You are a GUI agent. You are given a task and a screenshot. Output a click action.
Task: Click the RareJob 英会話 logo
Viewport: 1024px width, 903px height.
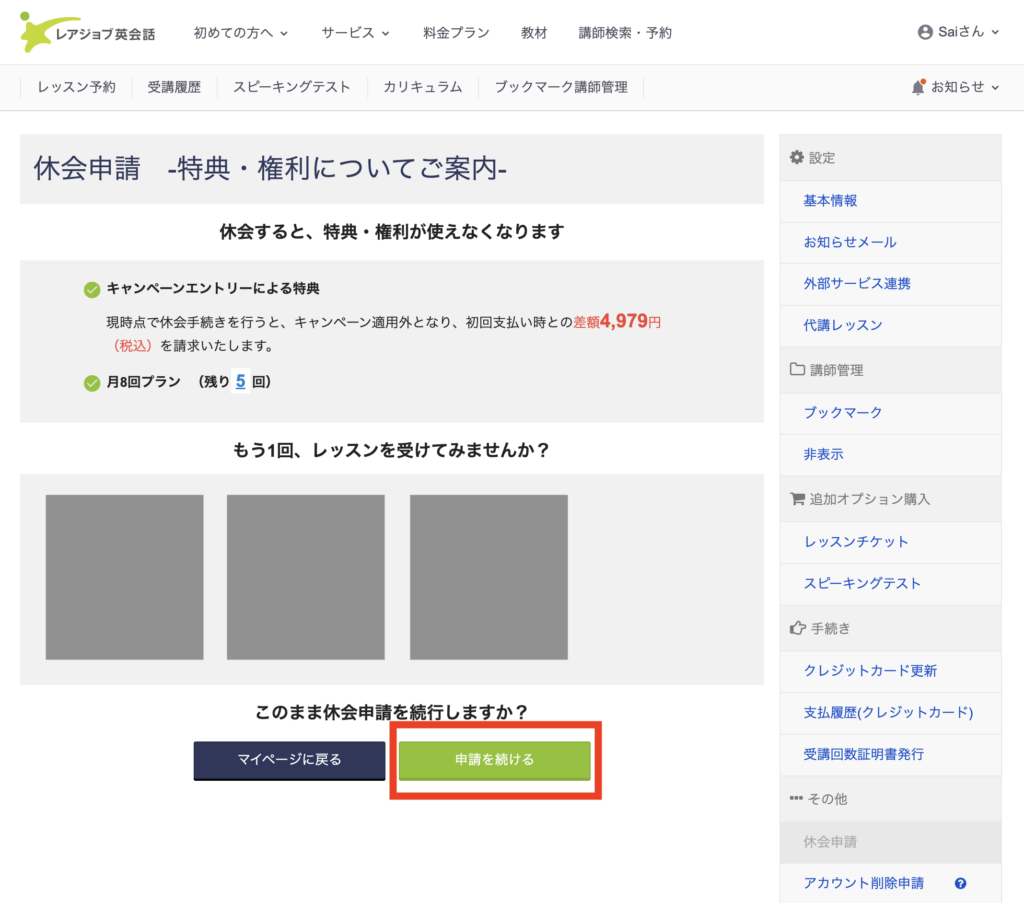[88, 33]
